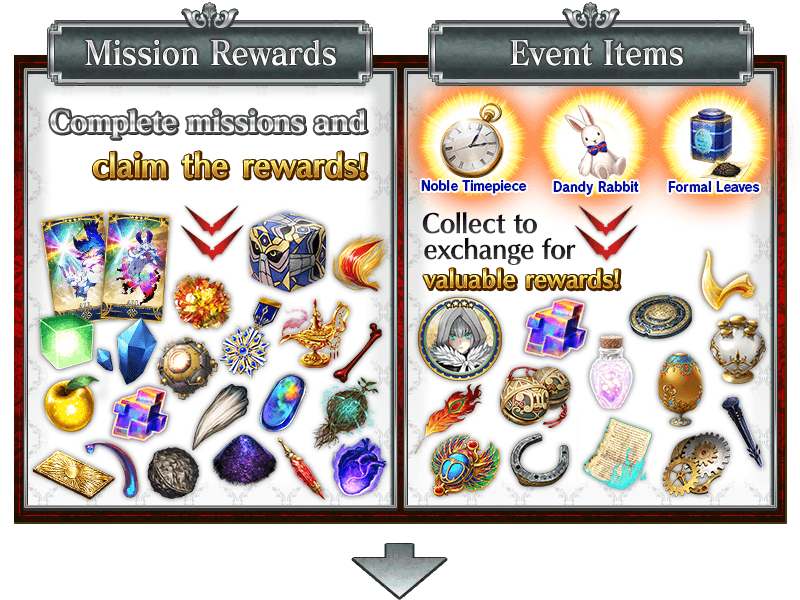This screenshot has width=800, height=600.
Task: Click red chevrons in Mission Rewards panel
Action: tap(212, 232)
